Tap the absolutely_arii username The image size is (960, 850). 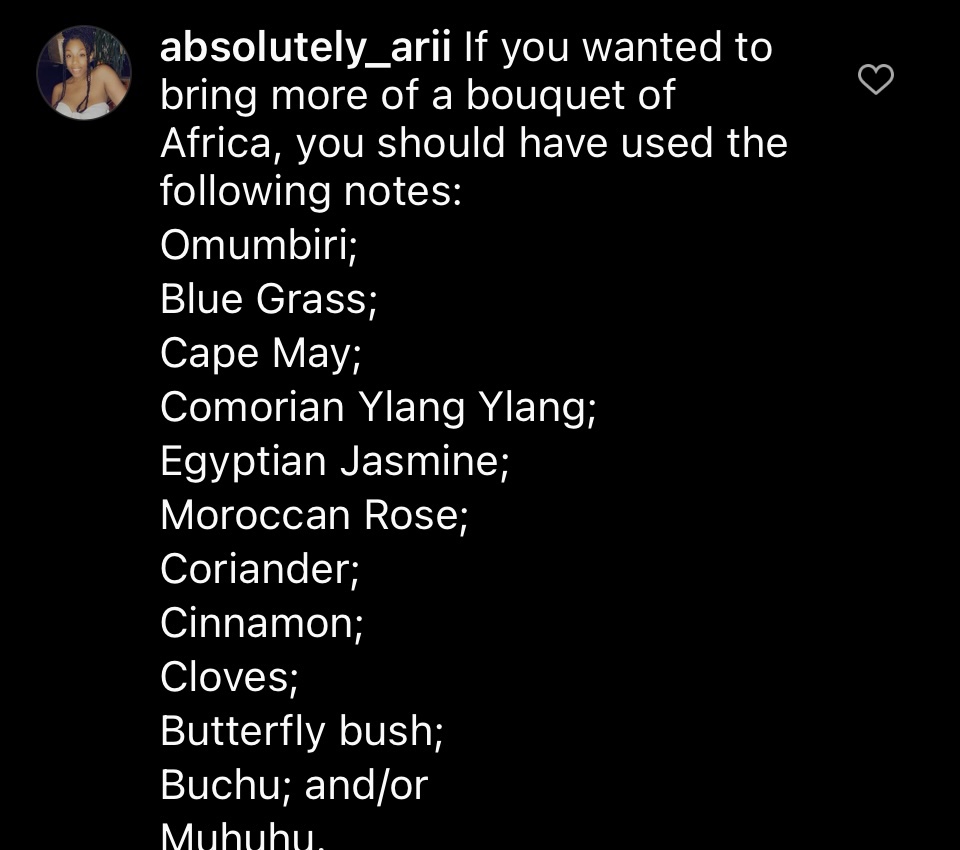306,47
